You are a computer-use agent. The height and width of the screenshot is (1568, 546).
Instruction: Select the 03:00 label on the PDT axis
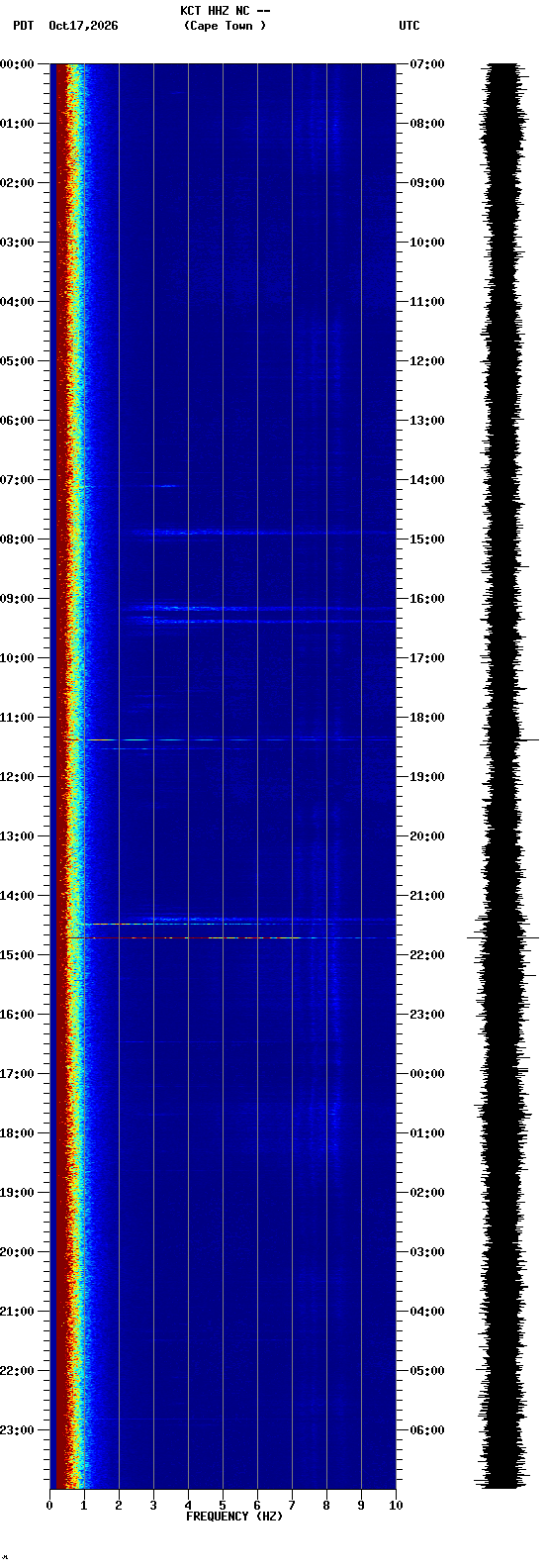click(x=17, y=243)
